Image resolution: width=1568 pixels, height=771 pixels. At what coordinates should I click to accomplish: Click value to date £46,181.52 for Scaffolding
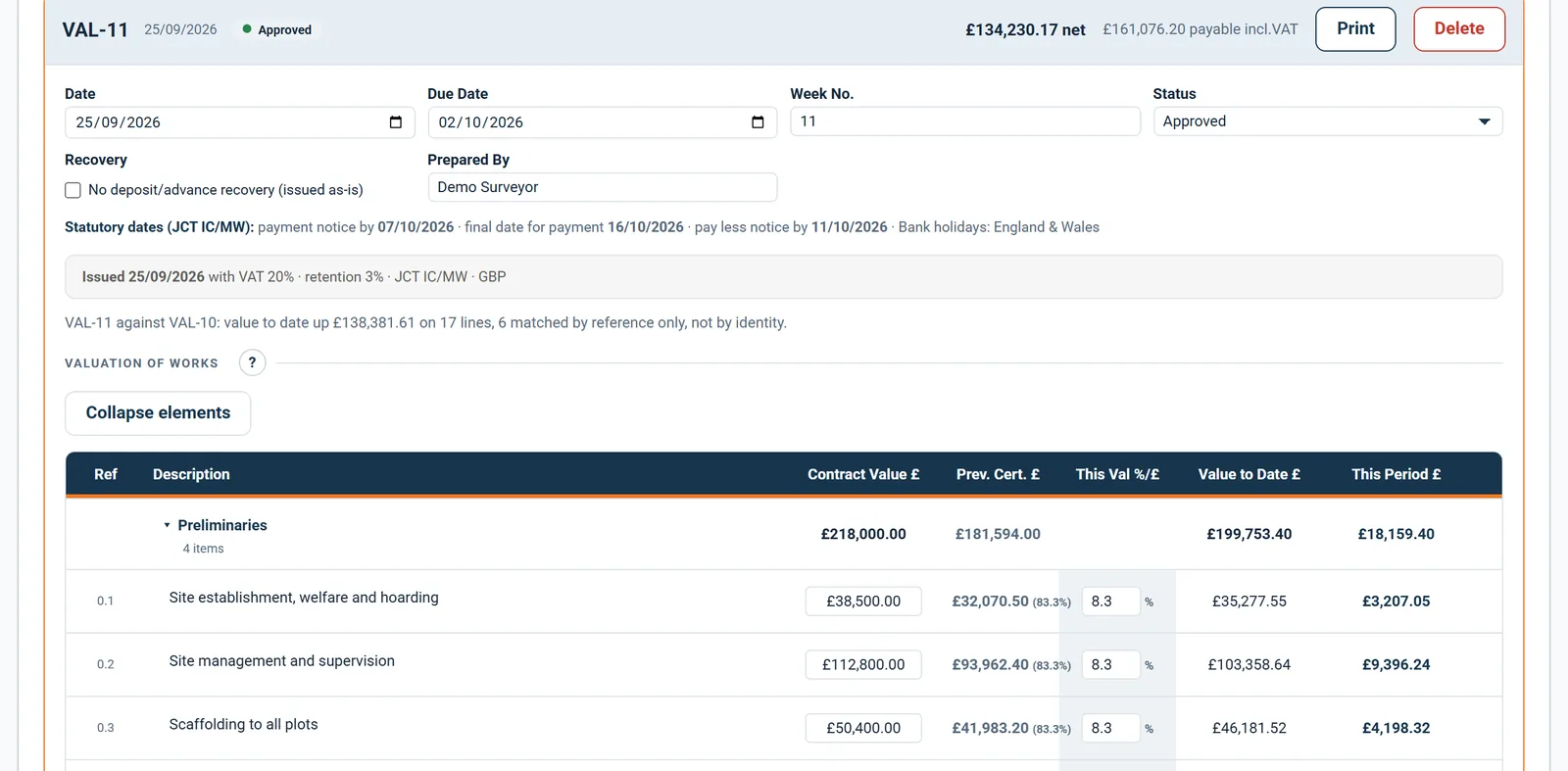click(x=1249, y=728)
